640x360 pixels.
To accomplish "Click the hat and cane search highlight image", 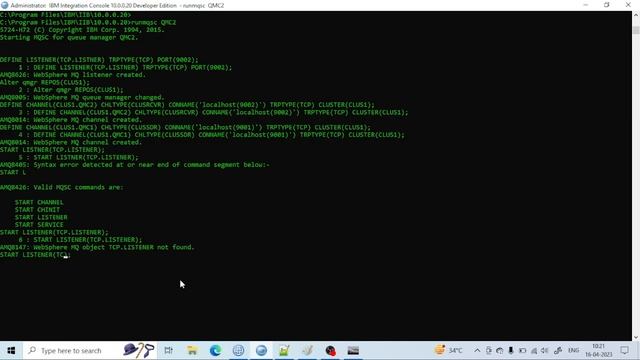I will tap(138, 351).
